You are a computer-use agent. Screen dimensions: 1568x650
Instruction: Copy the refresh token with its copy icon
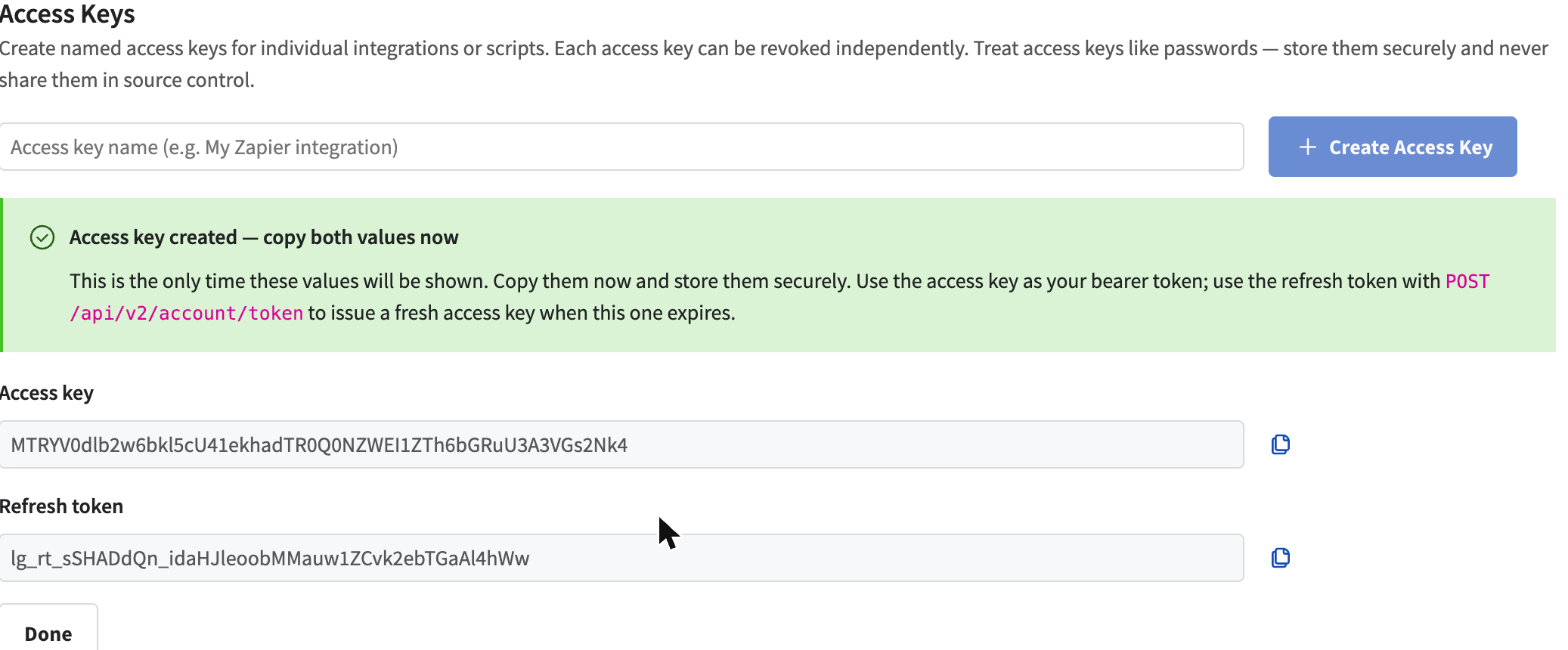(x=1280, y=558)
